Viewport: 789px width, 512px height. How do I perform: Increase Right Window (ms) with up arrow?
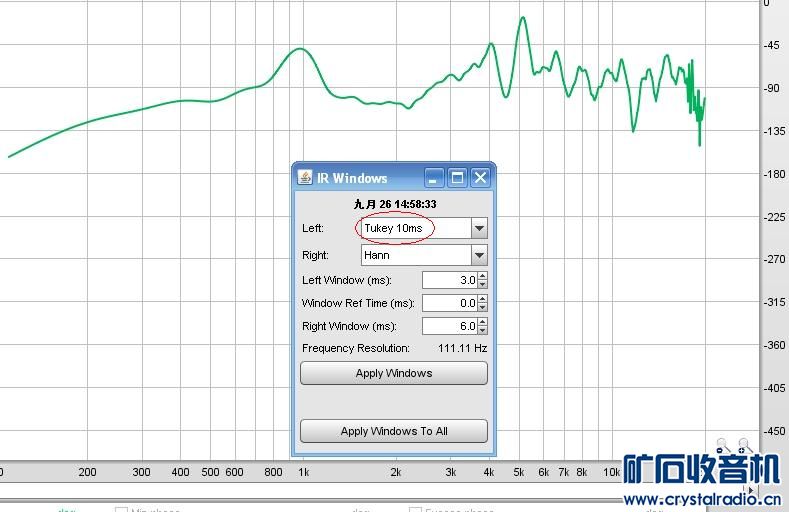pyautogui.click(x=483, y=322)
